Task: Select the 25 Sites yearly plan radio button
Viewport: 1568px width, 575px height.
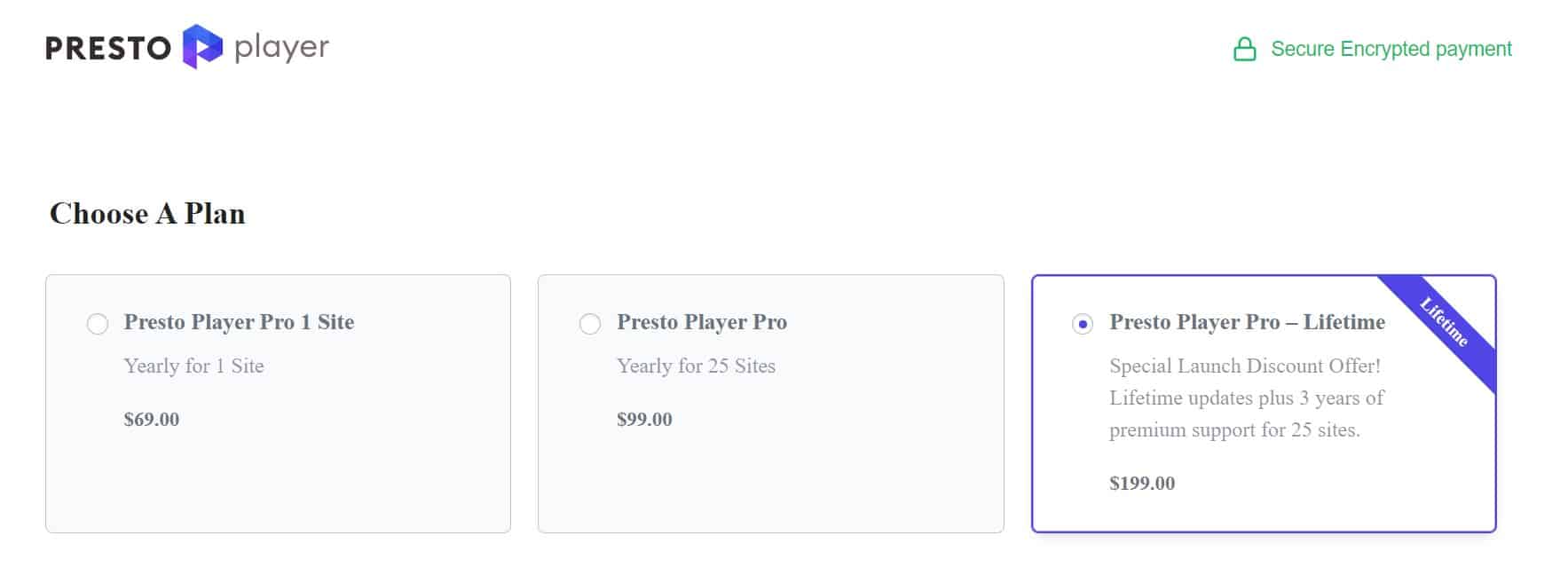Action: pyautogui.click(x=590, y=324)
